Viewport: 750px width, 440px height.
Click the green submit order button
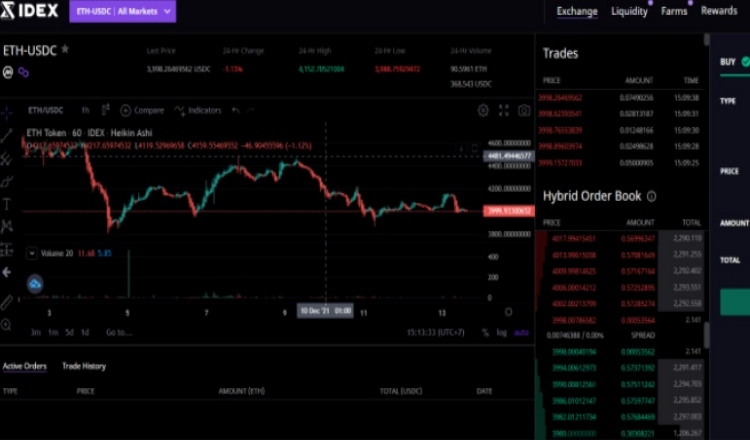tap(735, 301)
